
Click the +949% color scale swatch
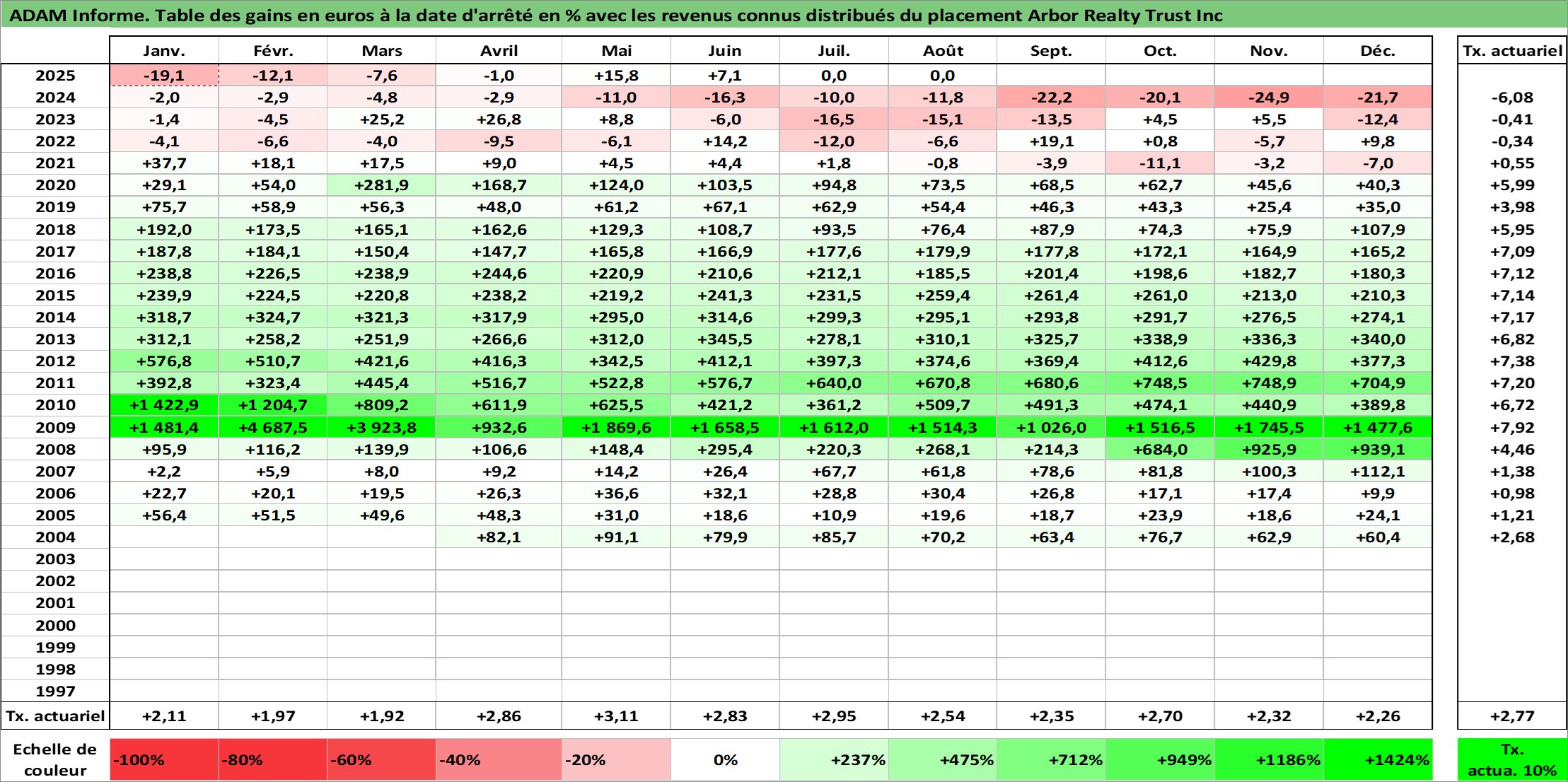[x=1160, y=759]
